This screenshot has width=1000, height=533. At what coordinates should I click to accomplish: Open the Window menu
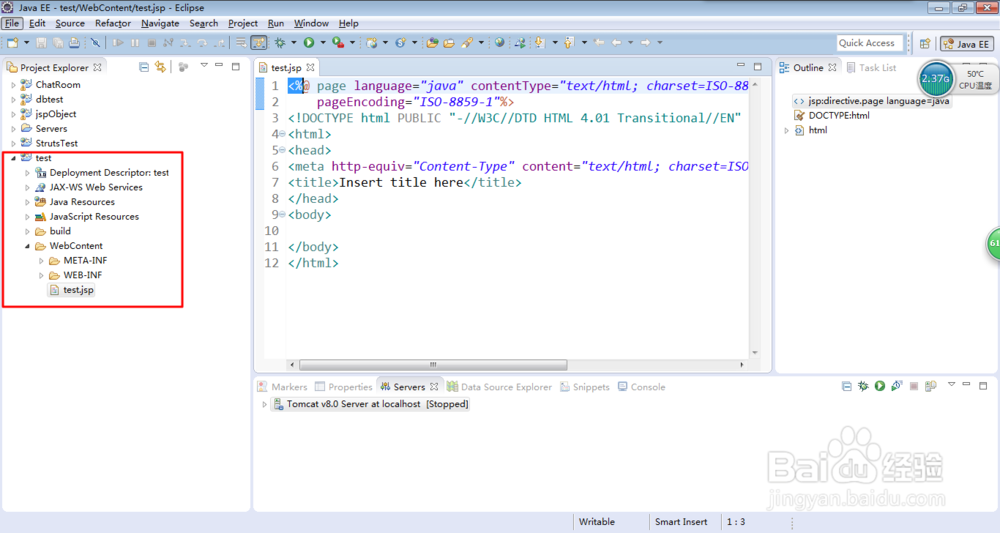tap(311, 24)
